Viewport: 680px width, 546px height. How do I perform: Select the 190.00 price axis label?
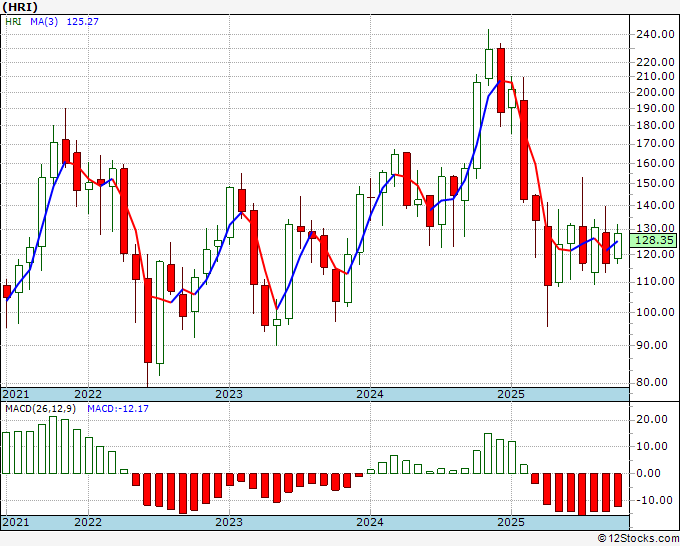coord(655,108)
